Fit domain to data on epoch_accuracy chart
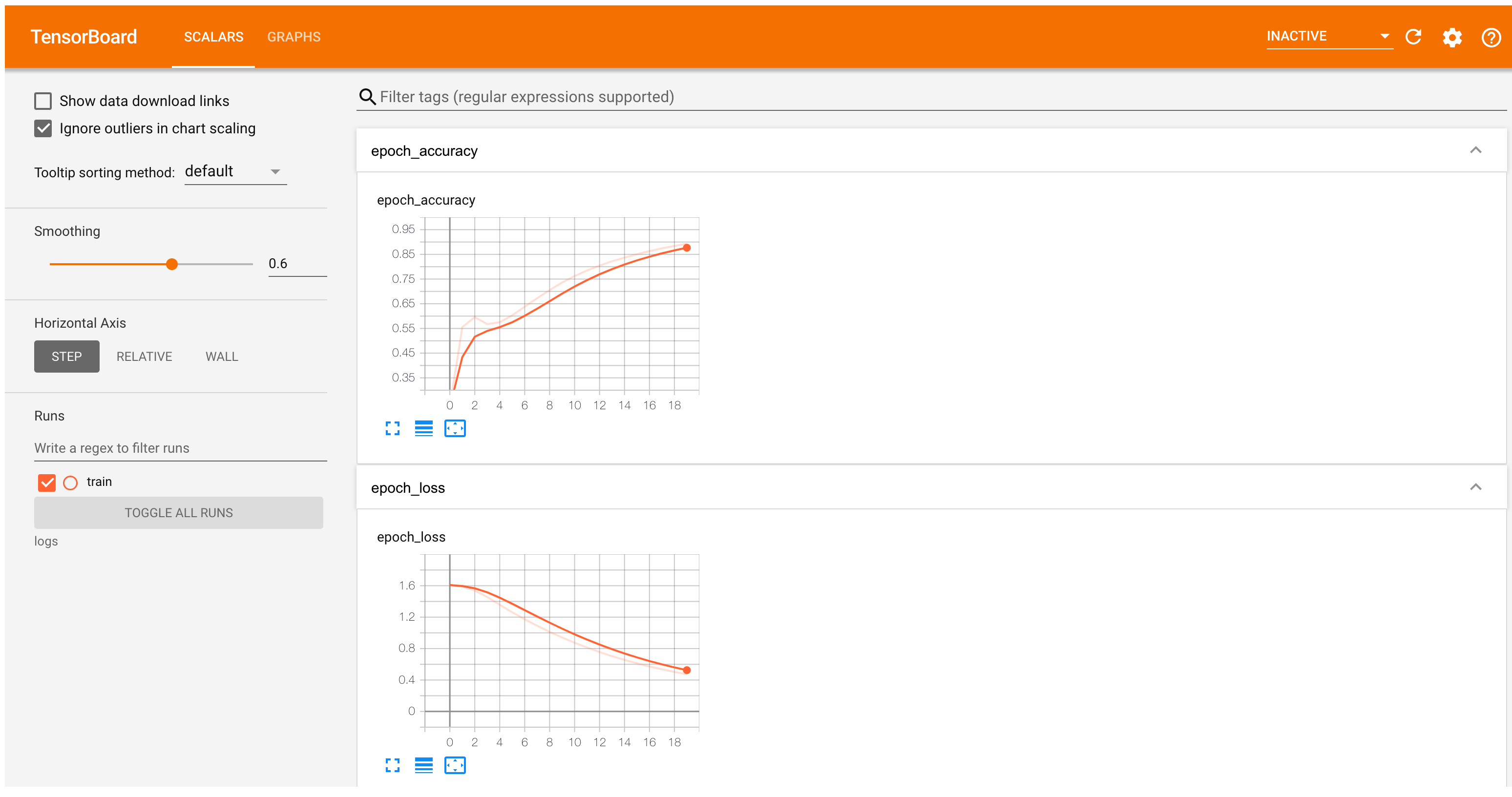Image resolution: width=1512 pixels, height=797 pixels. (455, 428)
